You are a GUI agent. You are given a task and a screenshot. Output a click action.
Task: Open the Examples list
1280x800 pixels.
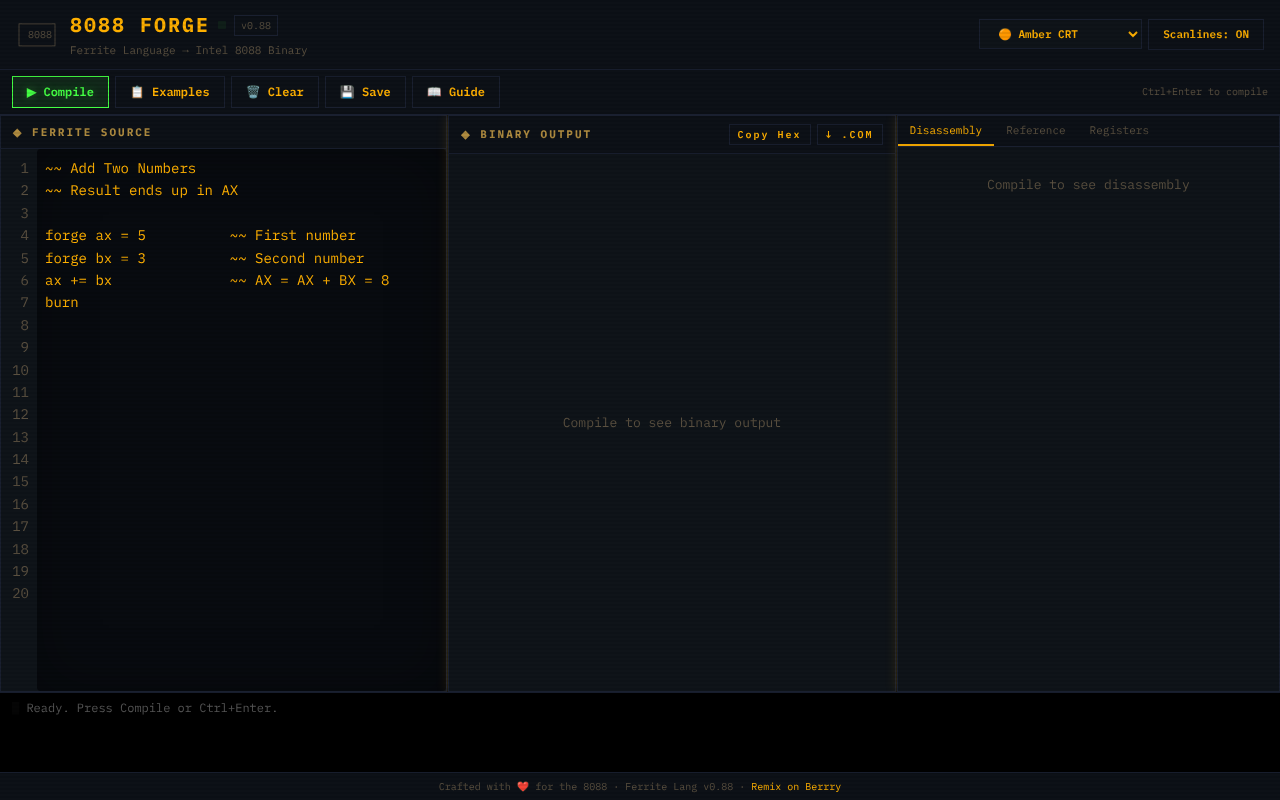pyautogui.click(x=170, y=92)
